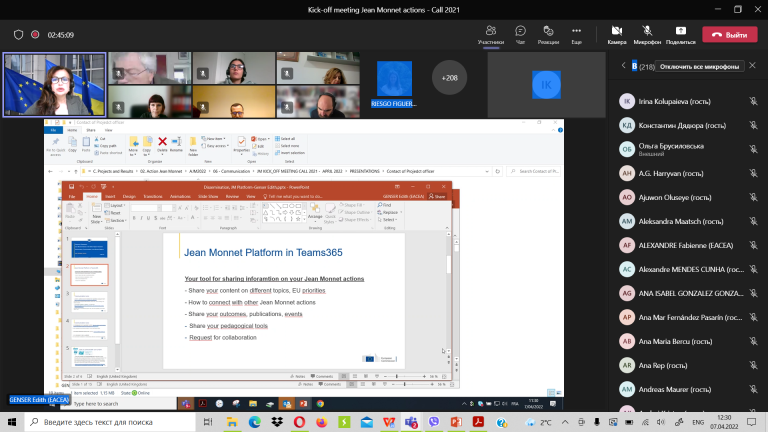Select participant Andreas Maurer
The image size is (768, 432).
[x=688, y=389]
